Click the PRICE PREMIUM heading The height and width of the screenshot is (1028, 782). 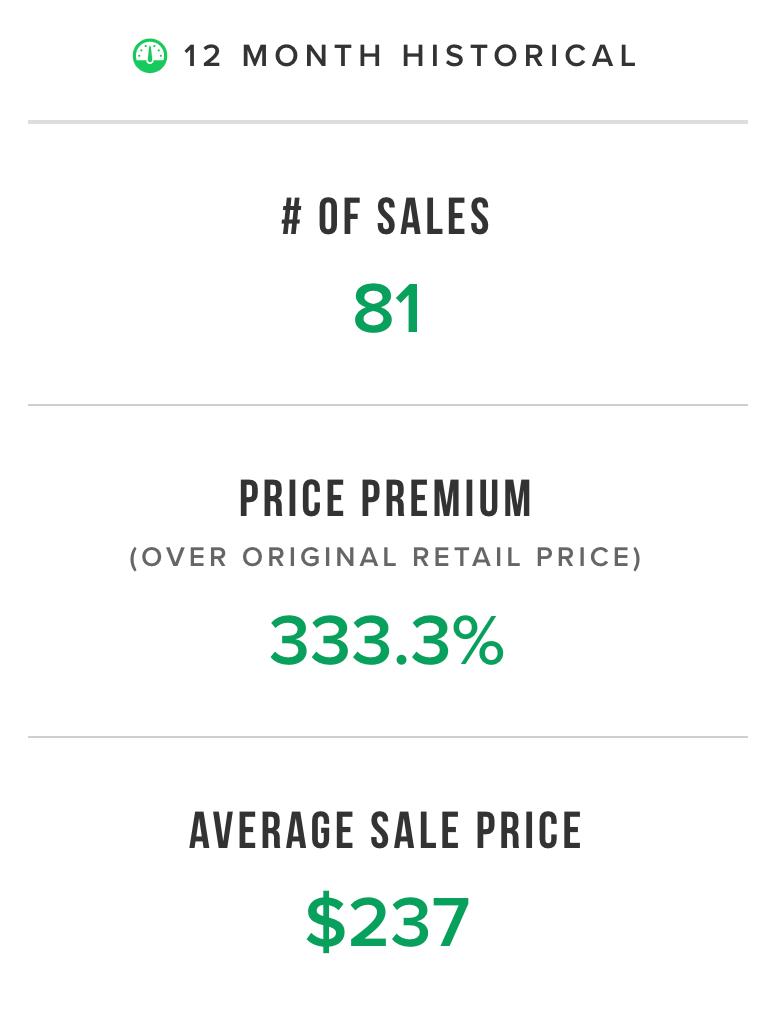pyautogui.click(x=386, y=499)
